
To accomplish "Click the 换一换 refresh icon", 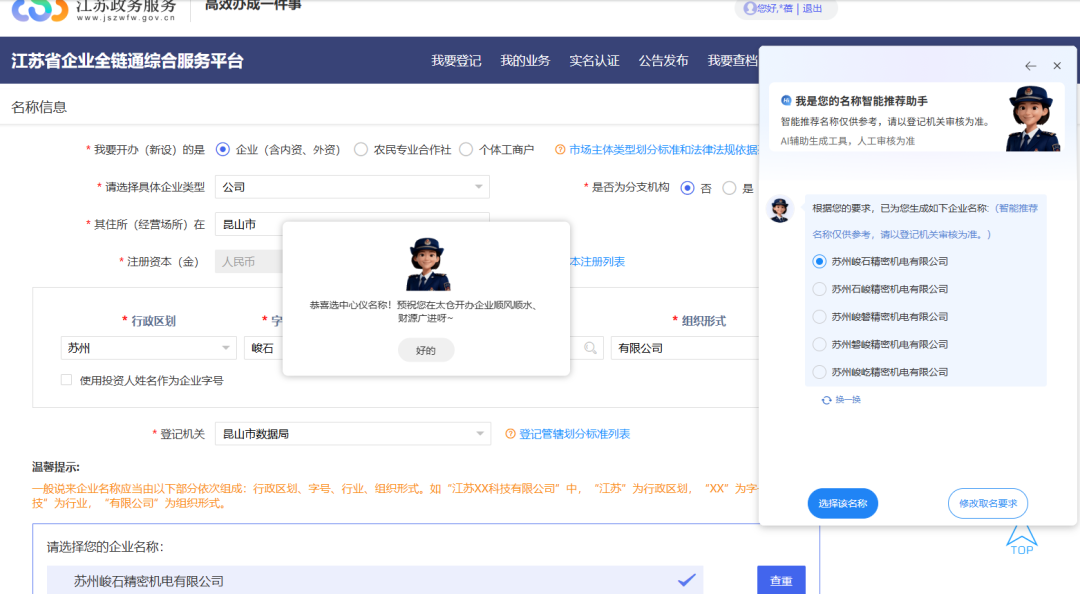I will pos(826,400).
